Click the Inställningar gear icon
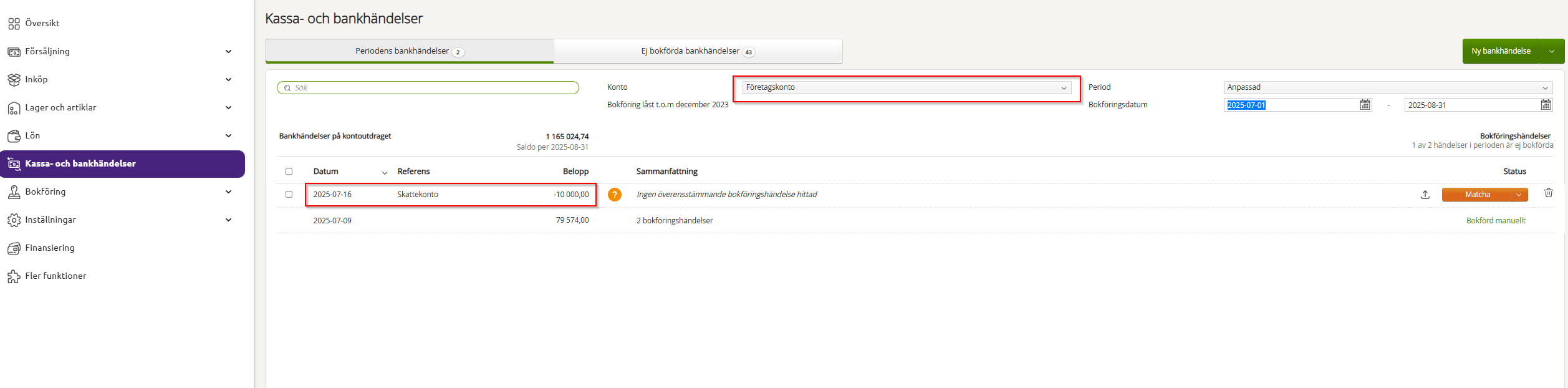This screenshot has height=388, width=1568. 14,220
